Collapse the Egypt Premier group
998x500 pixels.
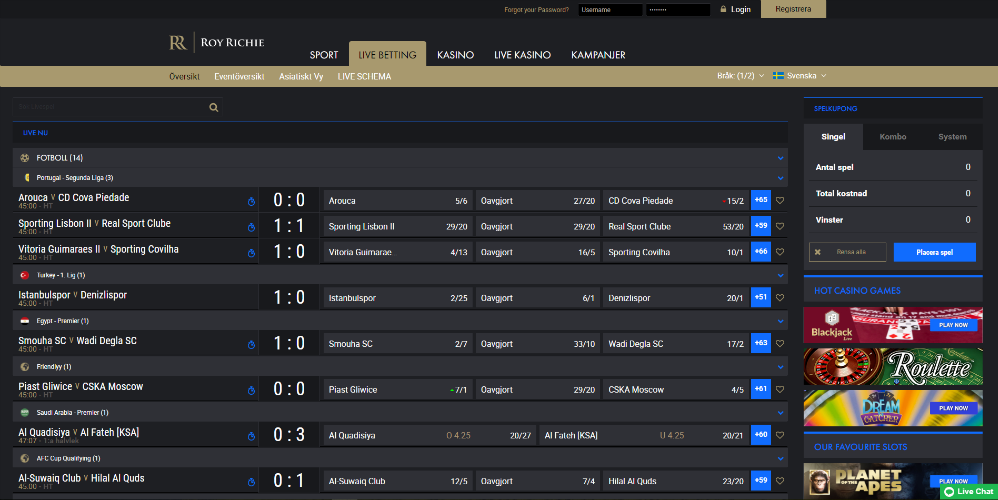pyautogui.click(x=780, y=321)
